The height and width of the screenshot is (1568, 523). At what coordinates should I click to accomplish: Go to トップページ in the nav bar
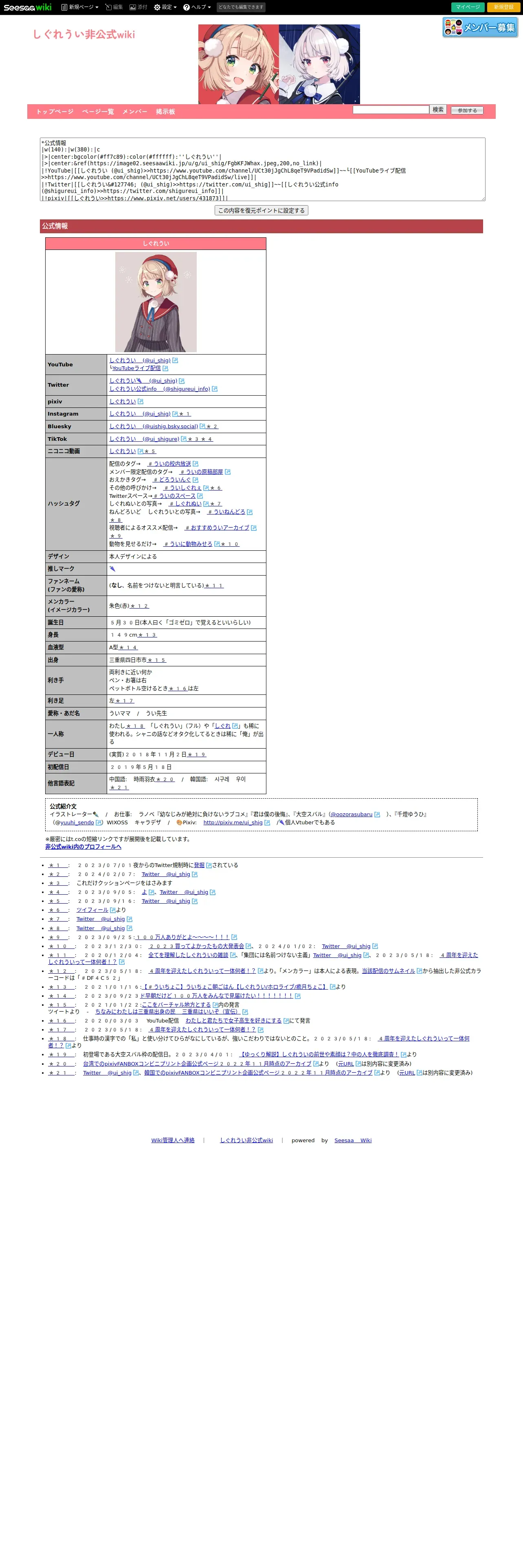pyautogui.click(x=55, y=112)
